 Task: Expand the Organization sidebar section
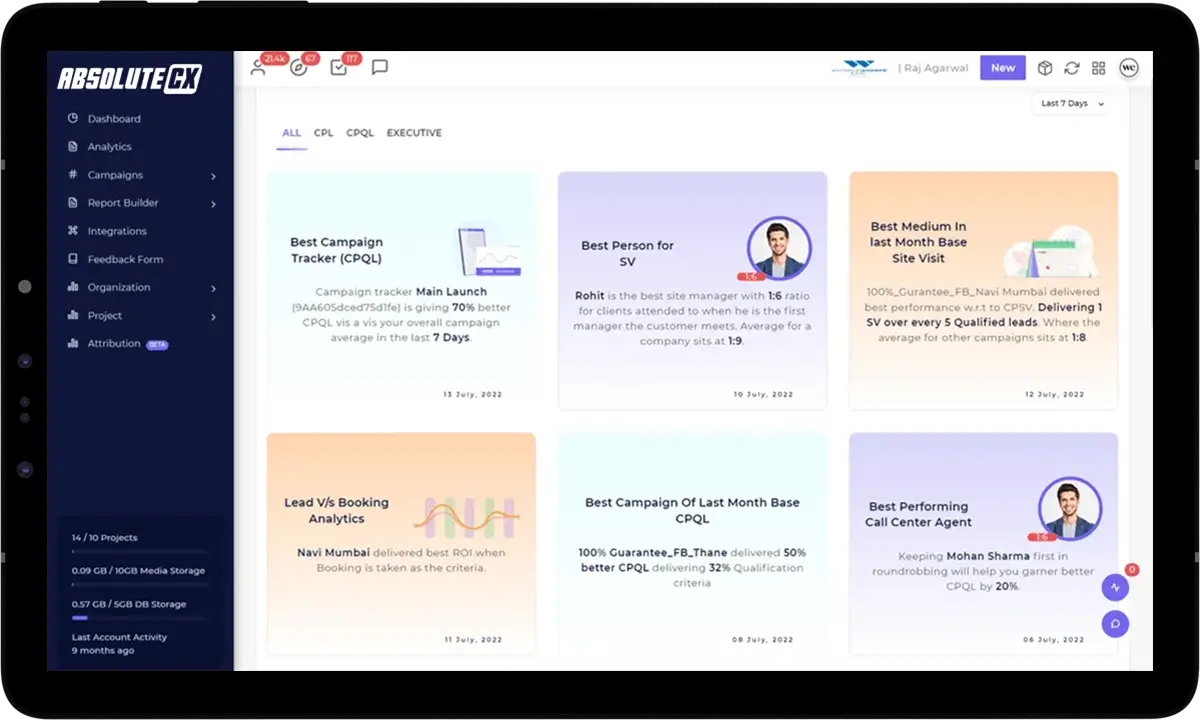(x=142, y=288)
